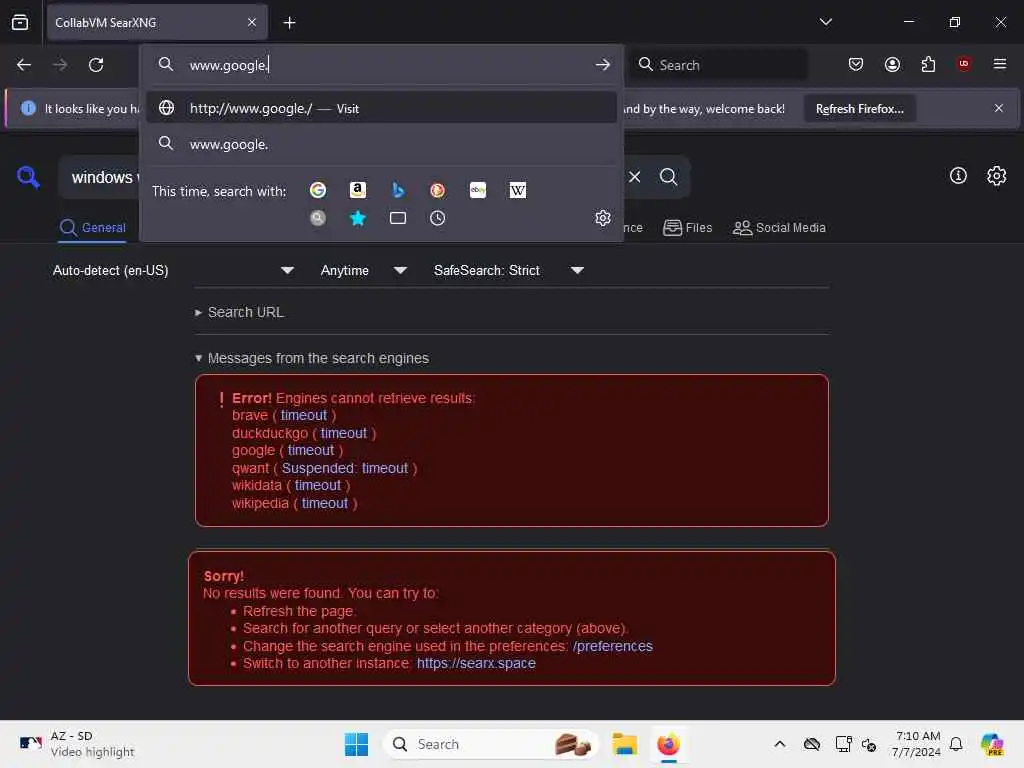Viewport: 1024px width, 768px height.
Task: Open SearXNG preferences gear icon
Action: coord(997,176)
